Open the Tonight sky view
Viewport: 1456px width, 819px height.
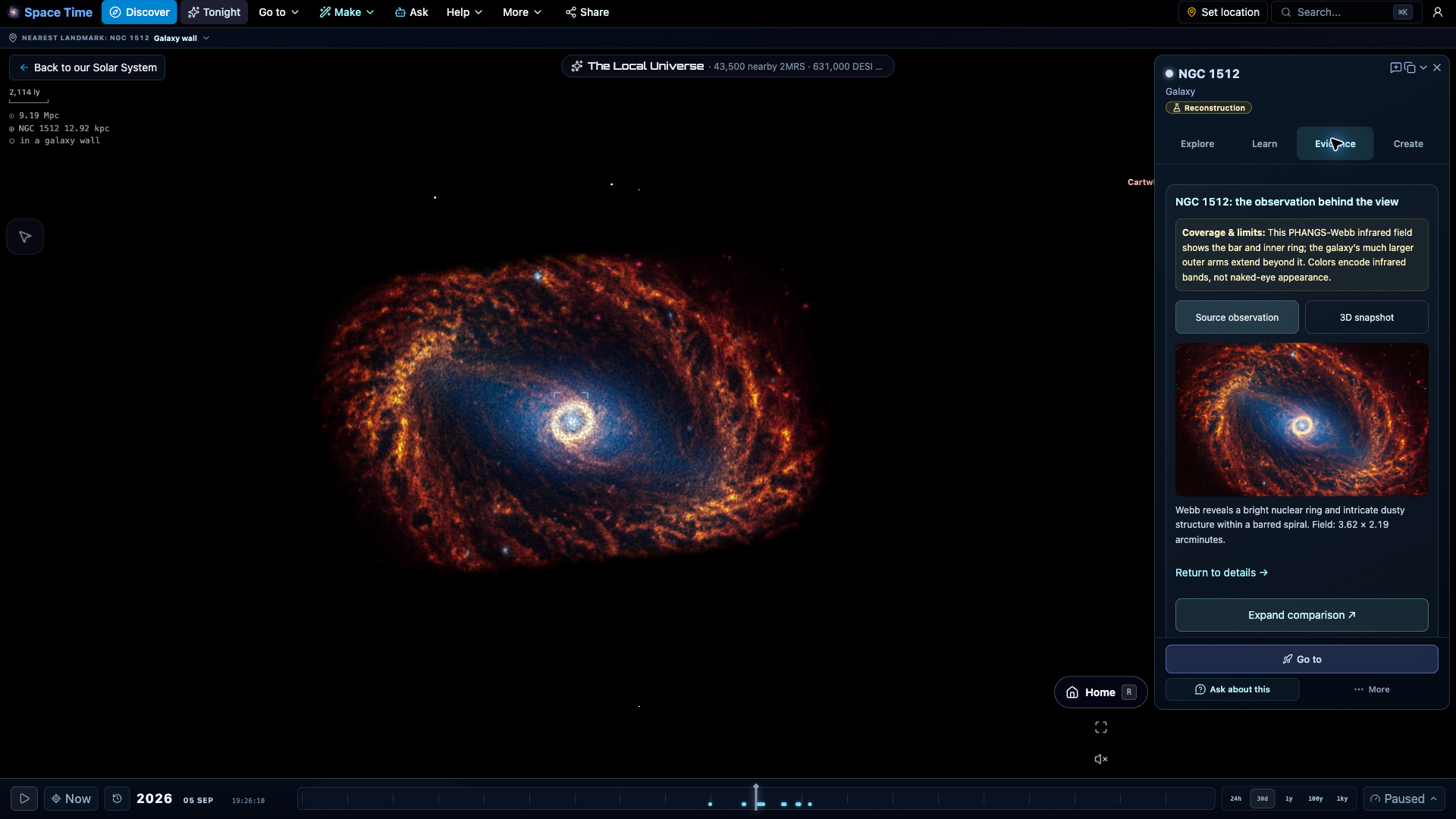click(x=214, y=12)
